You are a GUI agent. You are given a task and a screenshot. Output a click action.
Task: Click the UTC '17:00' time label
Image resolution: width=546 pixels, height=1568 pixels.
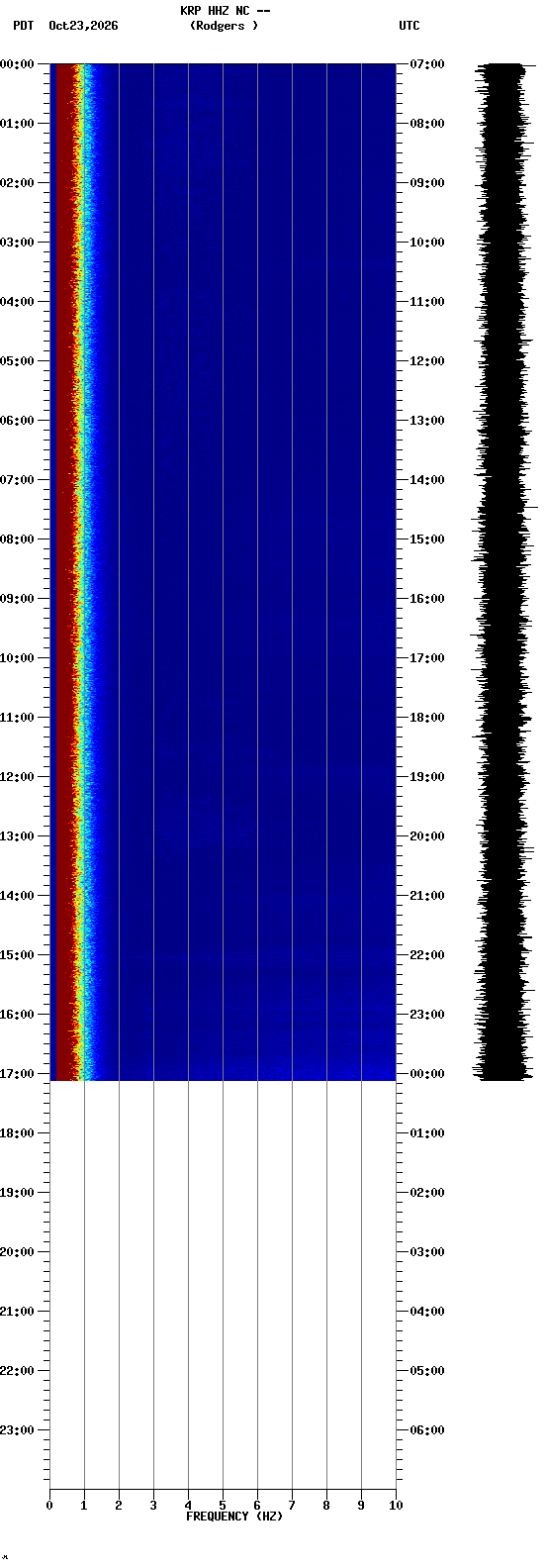(x=426, y=658)
